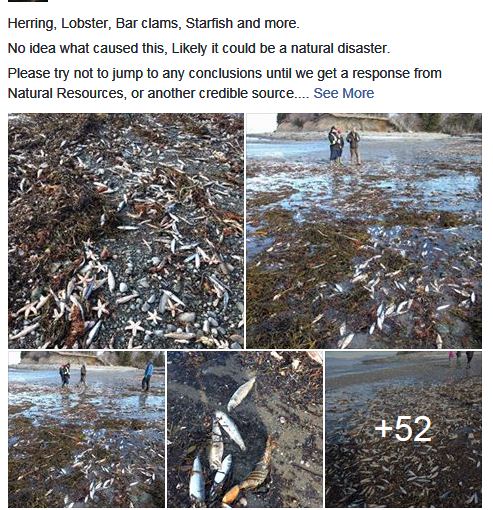Image resolution: width=493 pixels, height=510 pixels.
Task: Click the +52 overlay number
Action: point(403,429)
